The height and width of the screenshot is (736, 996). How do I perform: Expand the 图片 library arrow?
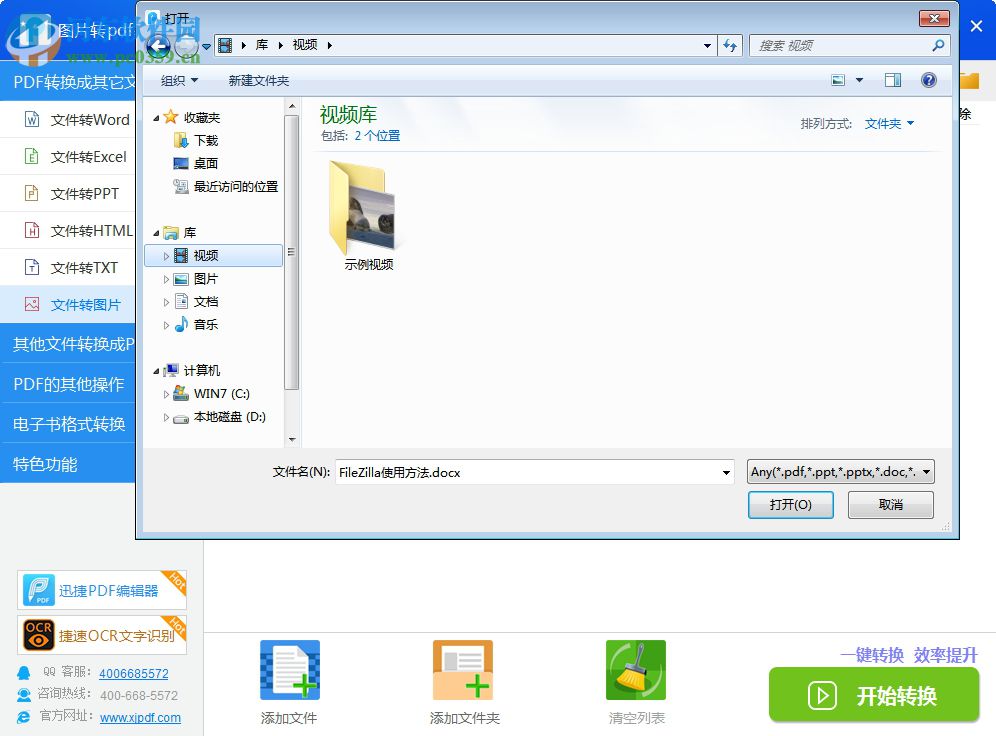click(x=166, y=279)
